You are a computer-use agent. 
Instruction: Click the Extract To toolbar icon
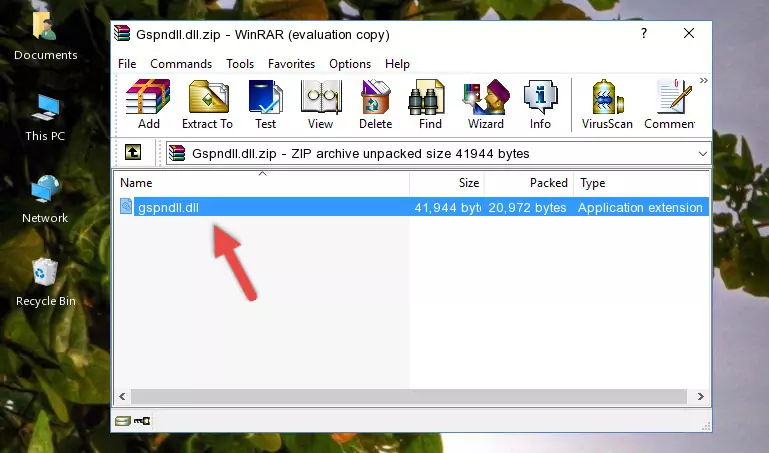[207, 104]
